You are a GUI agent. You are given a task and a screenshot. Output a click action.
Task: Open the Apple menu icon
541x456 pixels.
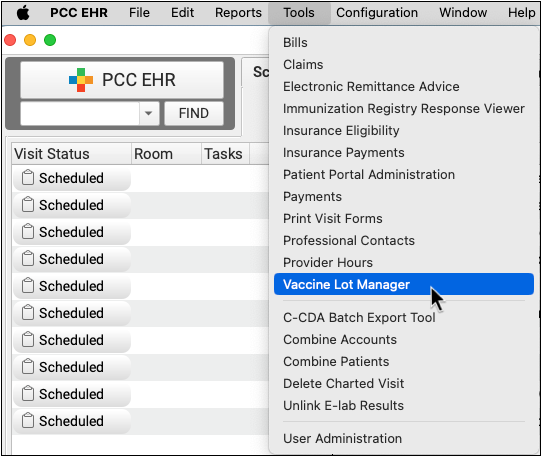coord(23,13)
